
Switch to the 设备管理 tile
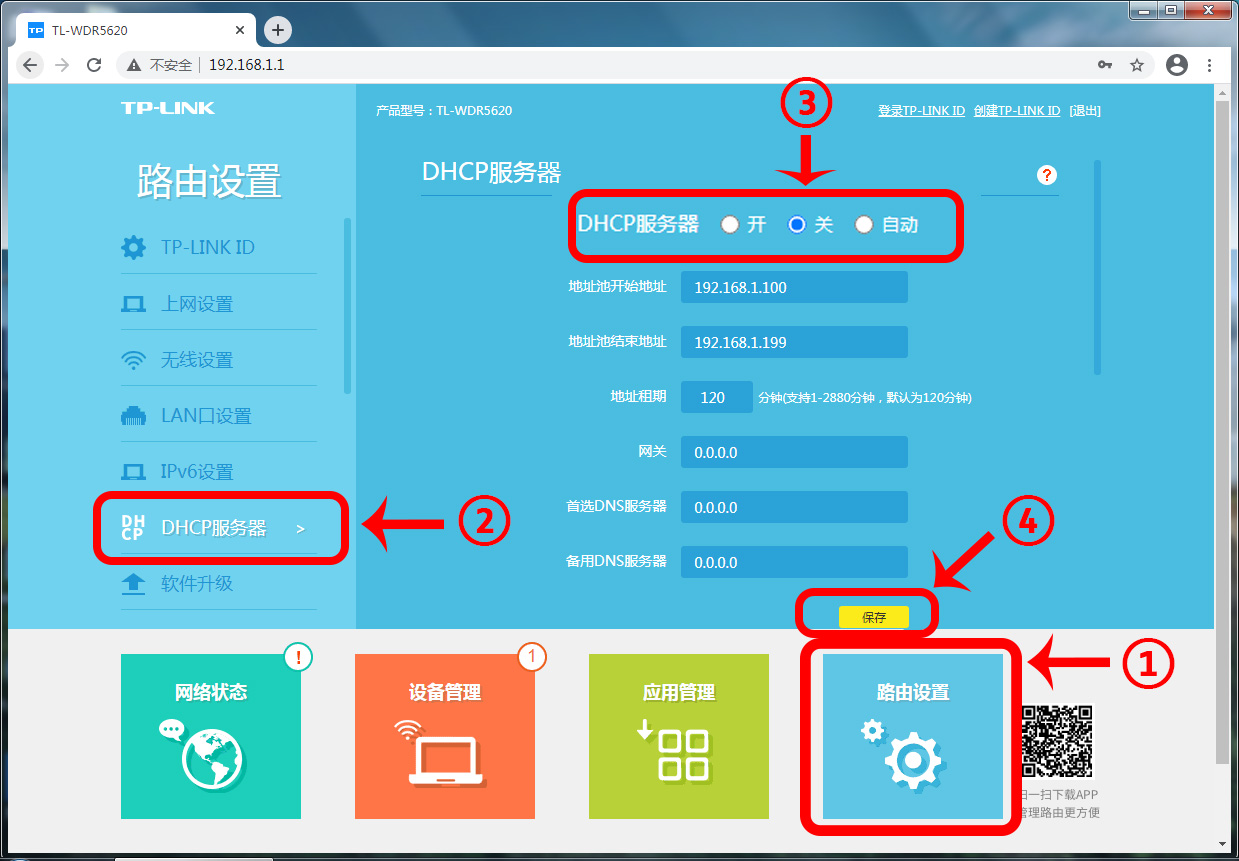[445, 736]
